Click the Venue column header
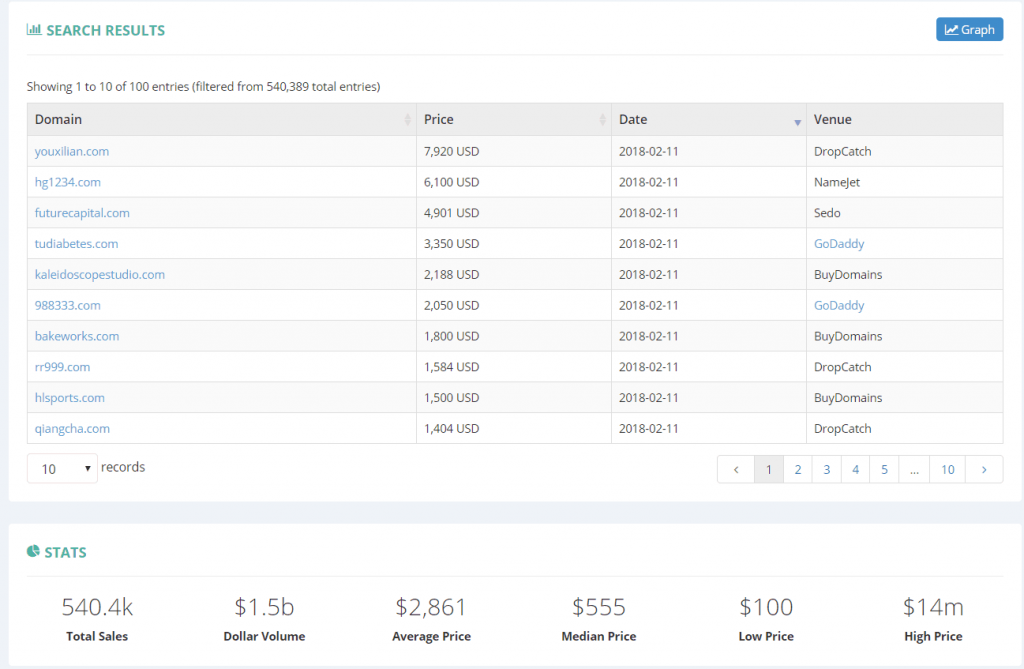 point(904,120)
